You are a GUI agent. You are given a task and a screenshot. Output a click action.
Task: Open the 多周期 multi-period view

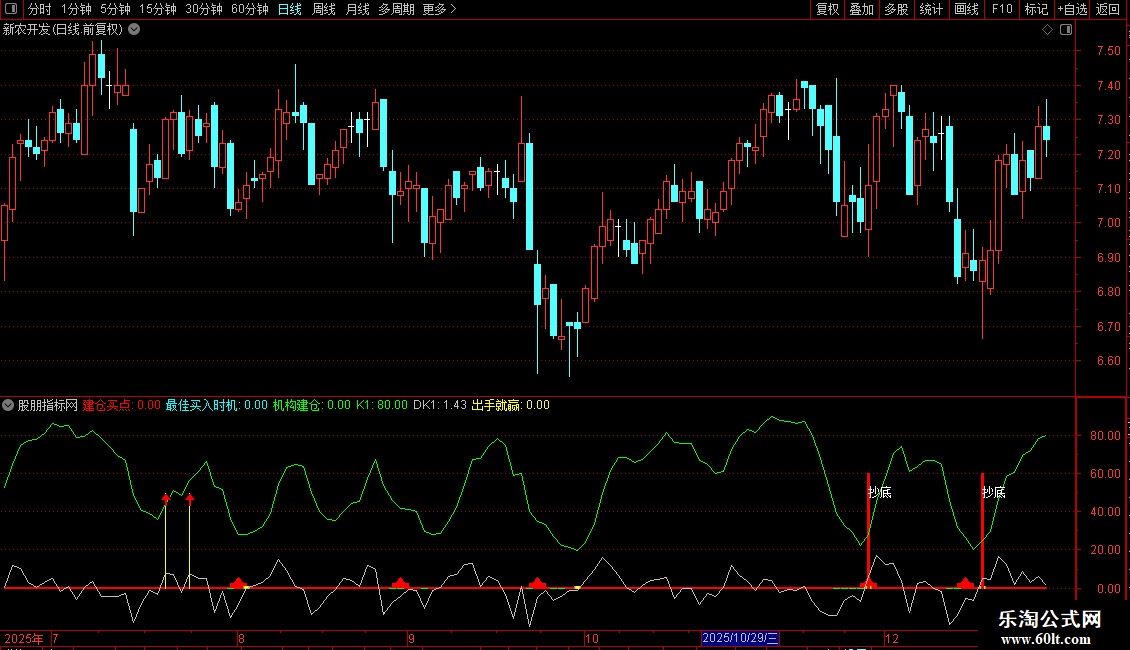click(x=396, y=9)
